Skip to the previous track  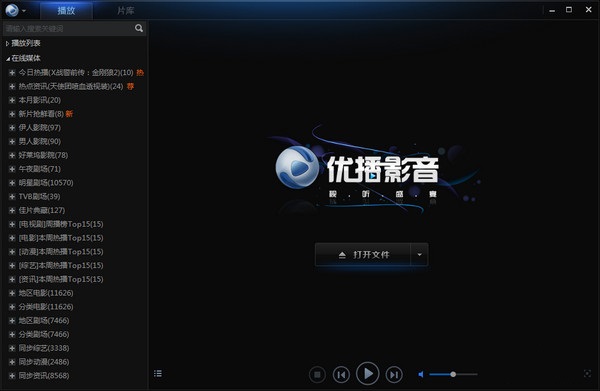point(341,375)
